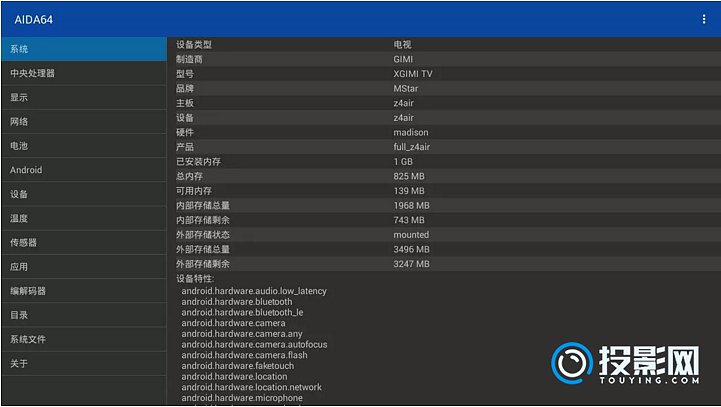Click the android.hardware.camera.flash feature line
Screen dimensions: 721x407
(244, 355)
